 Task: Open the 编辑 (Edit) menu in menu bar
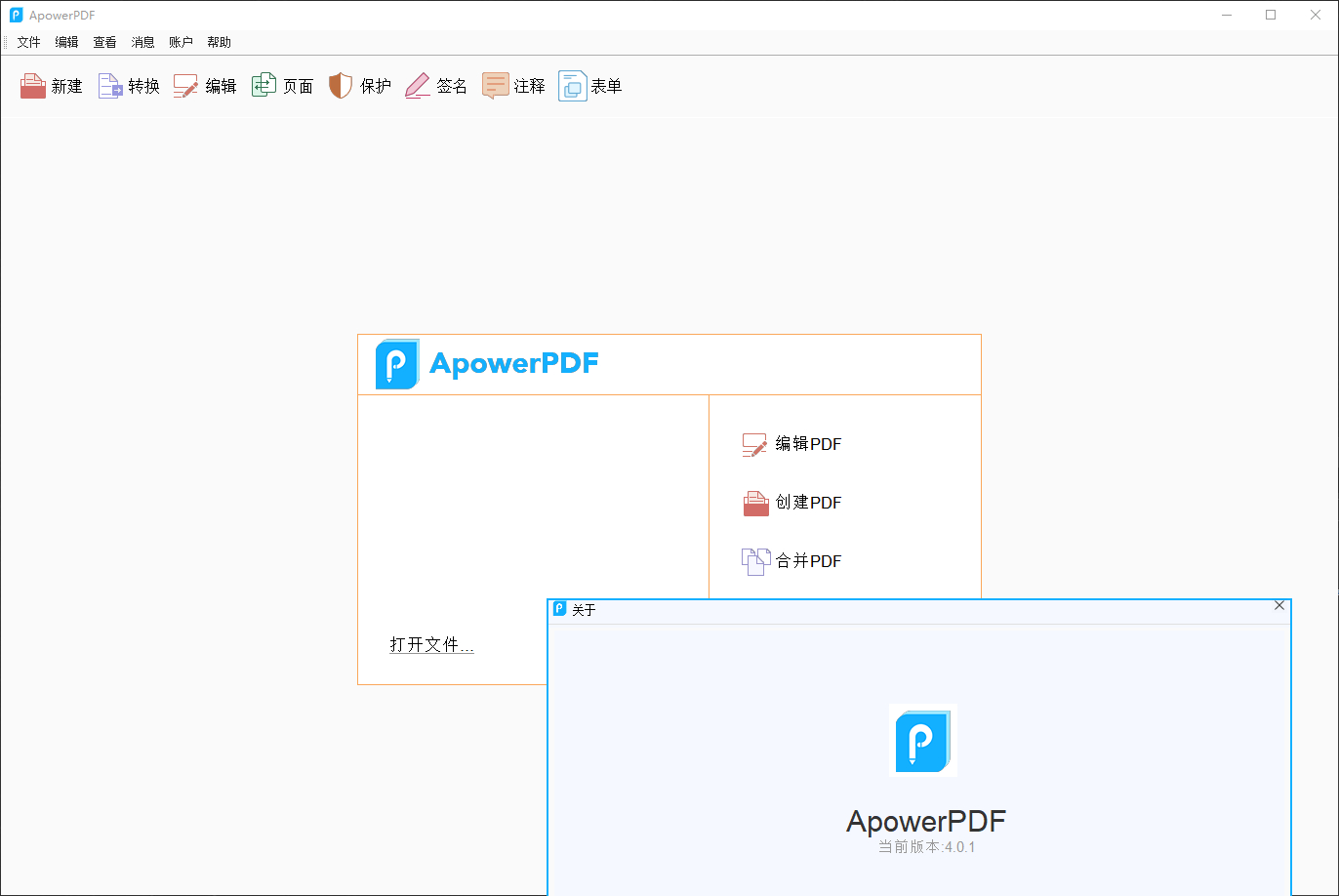pos(66,42)
